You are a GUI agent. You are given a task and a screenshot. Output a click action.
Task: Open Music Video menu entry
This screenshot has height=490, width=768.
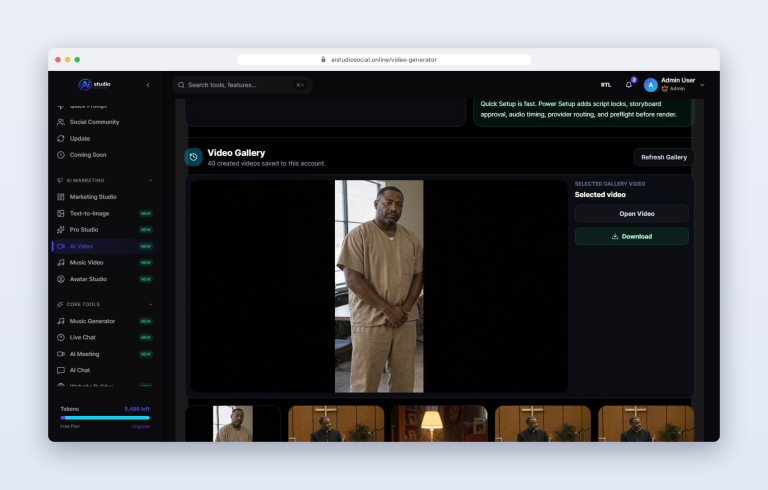click(86, 263)
